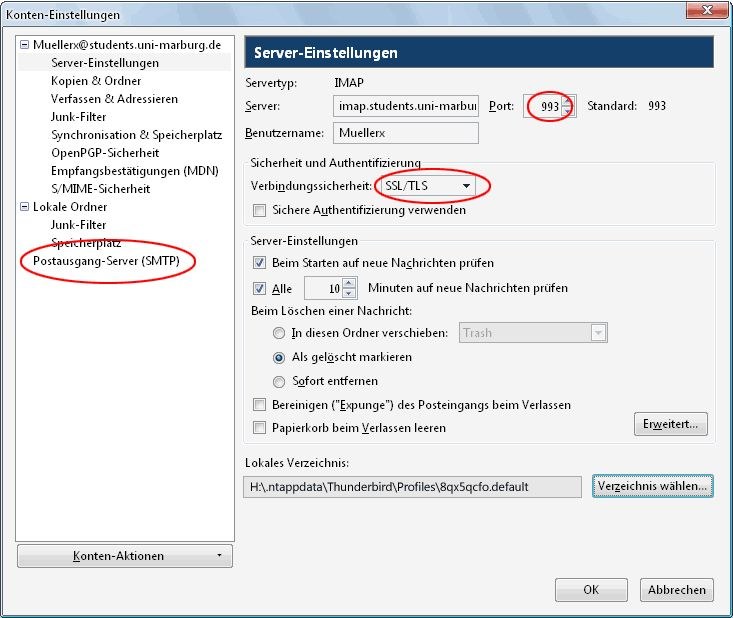Enable Sichere Authentifizierung verwenden checkbox
Screen dimensions: 733x618
[260, 211]
